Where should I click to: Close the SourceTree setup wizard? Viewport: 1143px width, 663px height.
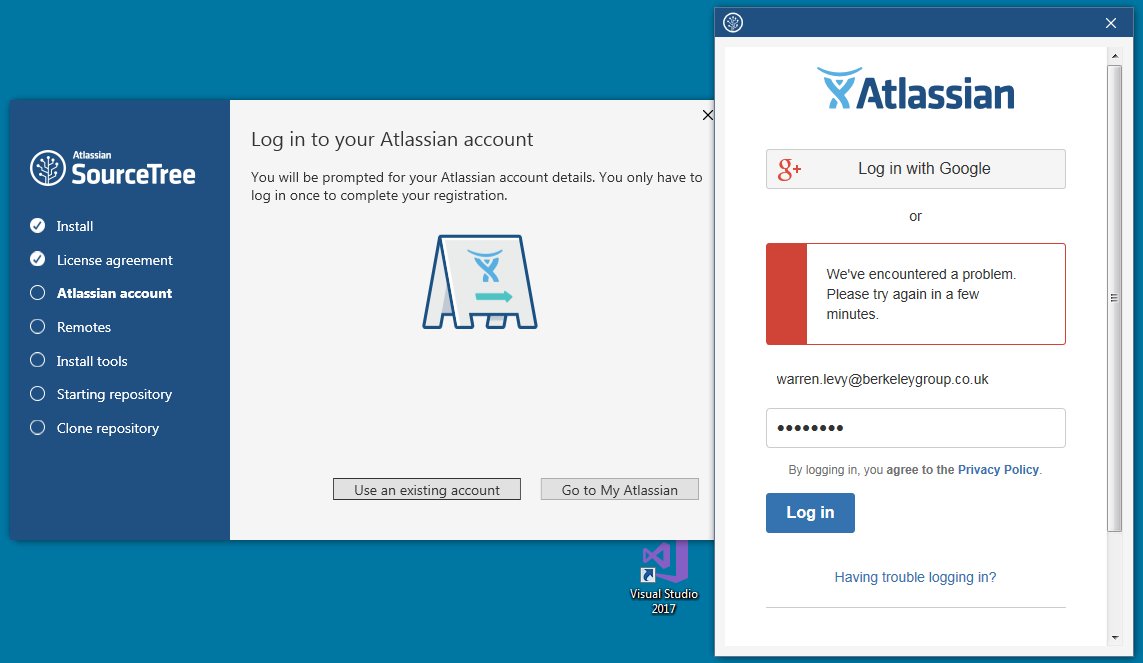pos(707,115)
